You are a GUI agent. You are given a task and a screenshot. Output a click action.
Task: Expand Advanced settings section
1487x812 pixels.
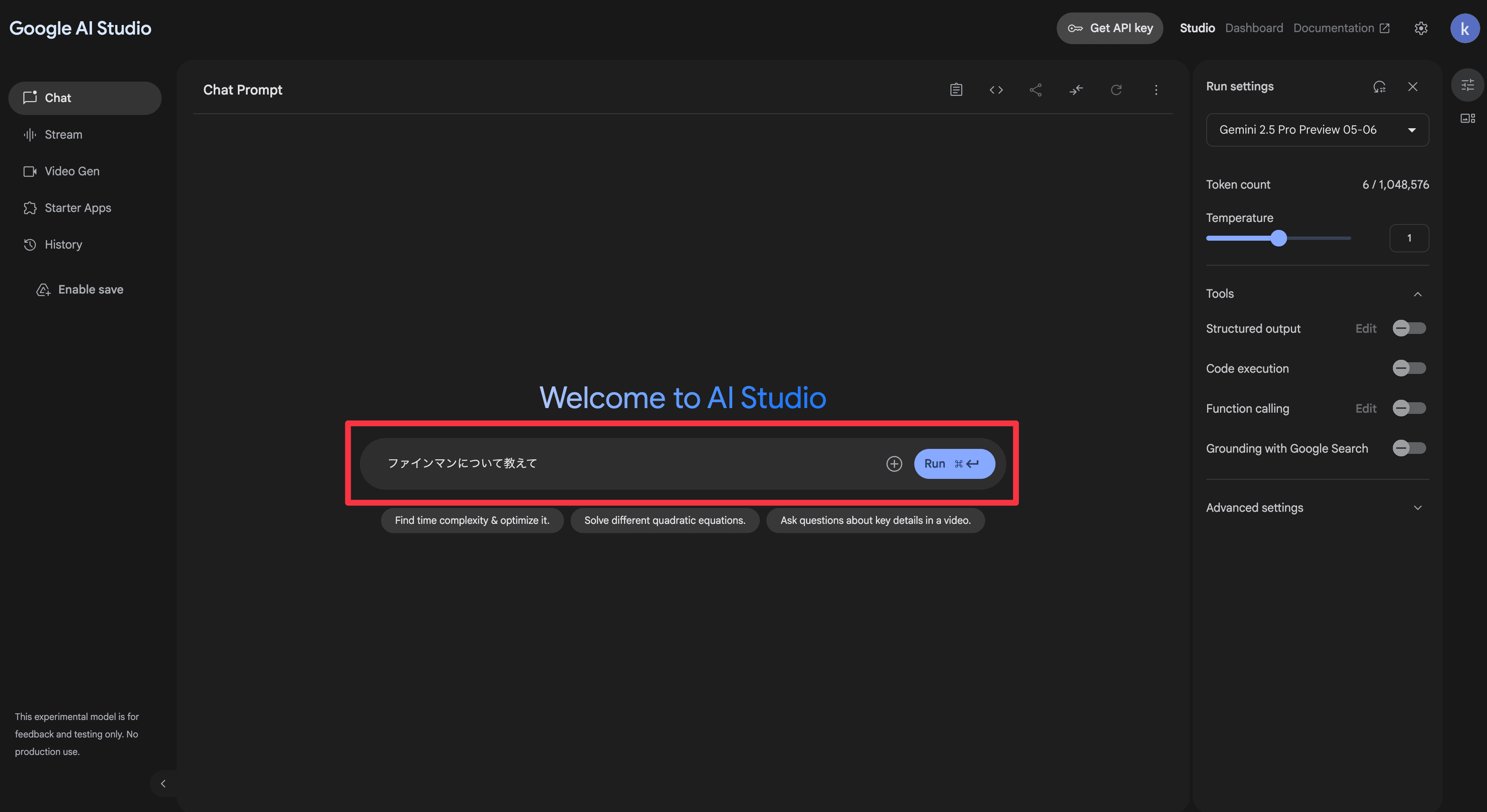pos(1417,508)
